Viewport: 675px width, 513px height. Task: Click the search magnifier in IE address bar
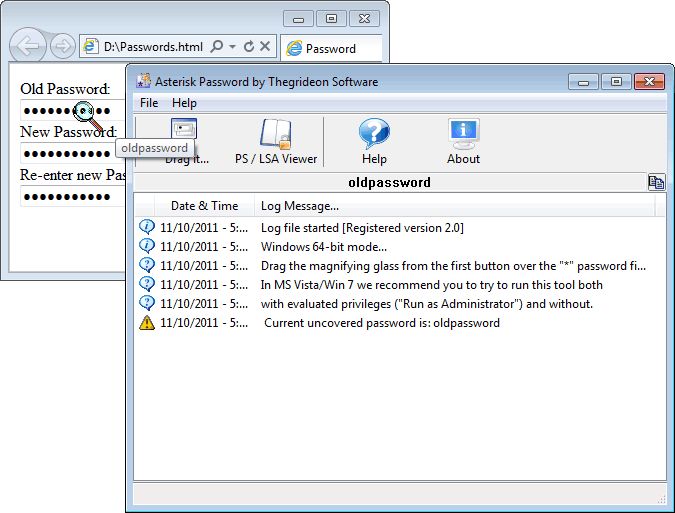[217, 46]
